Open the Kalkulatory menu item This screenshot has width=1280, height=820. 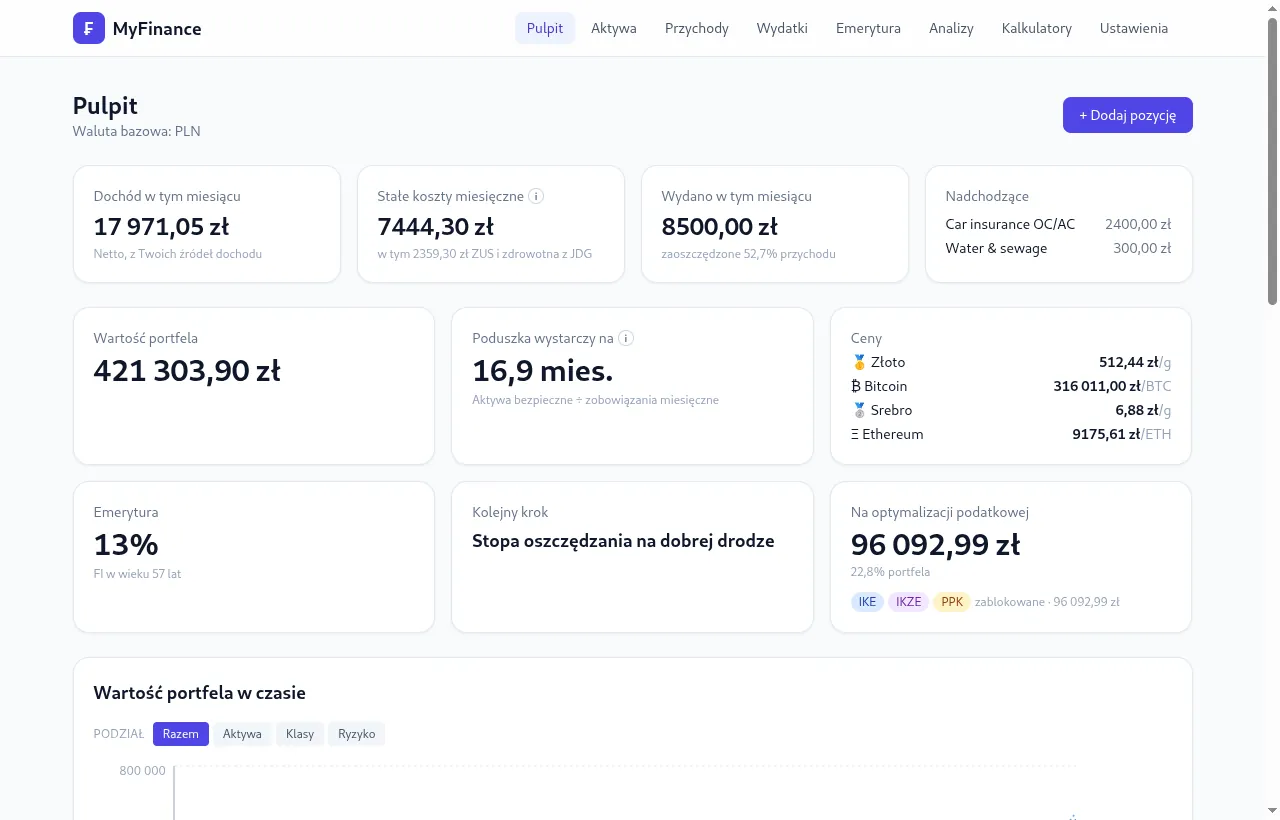coord(1037,28)
